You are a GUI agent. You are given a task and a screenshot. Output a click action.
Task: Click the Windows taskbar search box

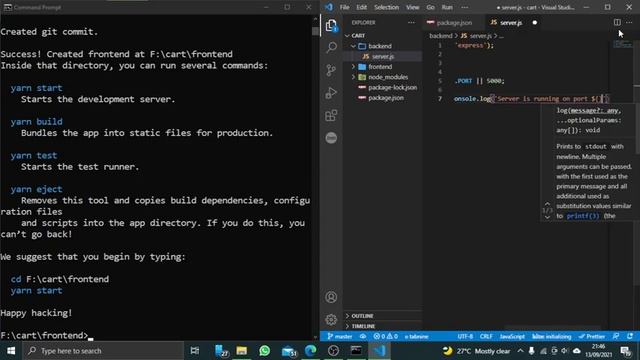click(103, 351)
